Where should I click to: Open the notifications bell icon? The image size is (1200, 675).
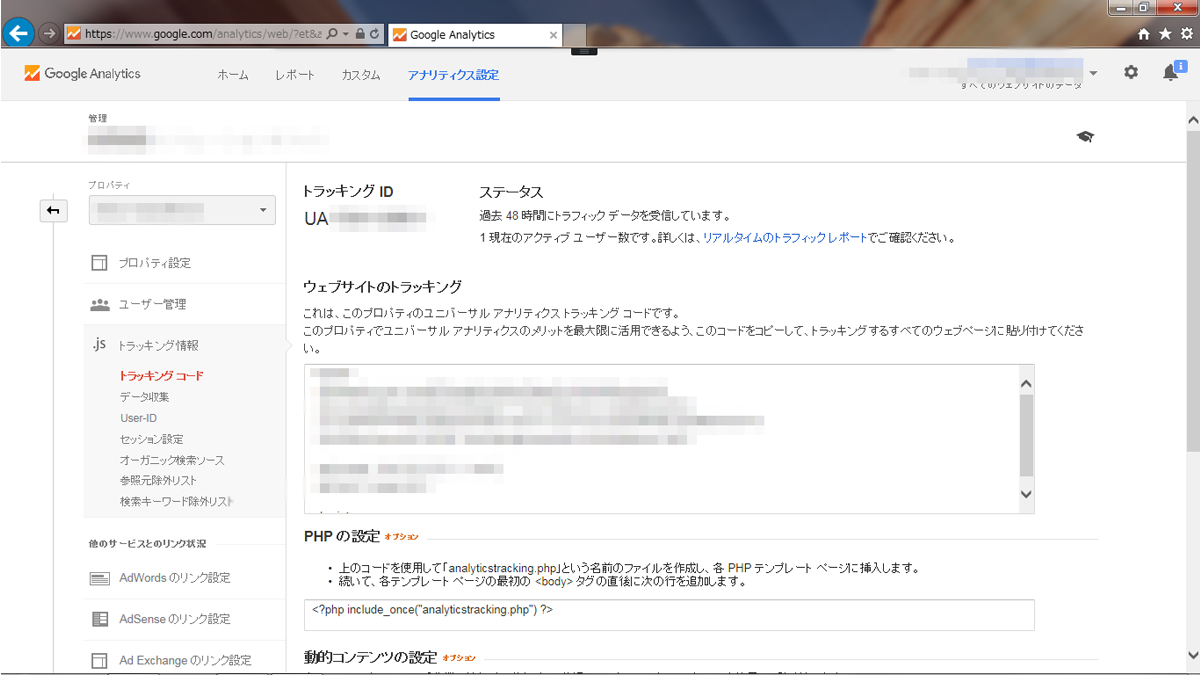1170,72
